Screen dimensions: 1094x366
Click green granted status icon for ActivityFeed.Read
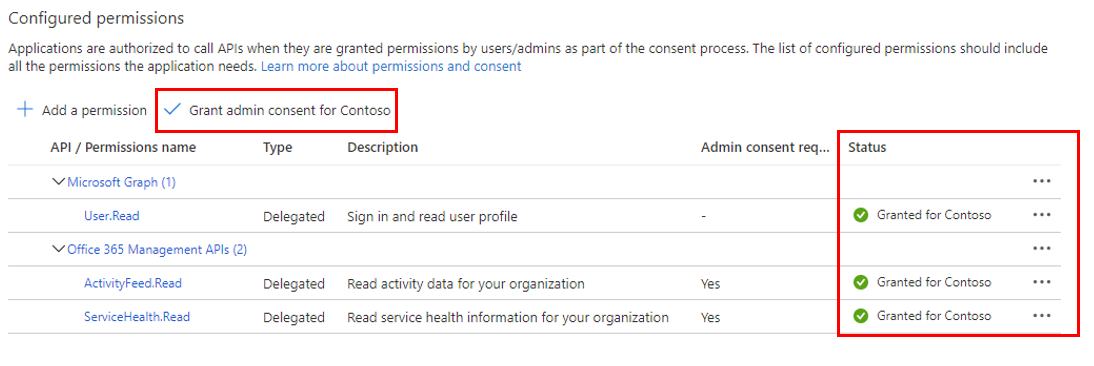tap(861, 282)
